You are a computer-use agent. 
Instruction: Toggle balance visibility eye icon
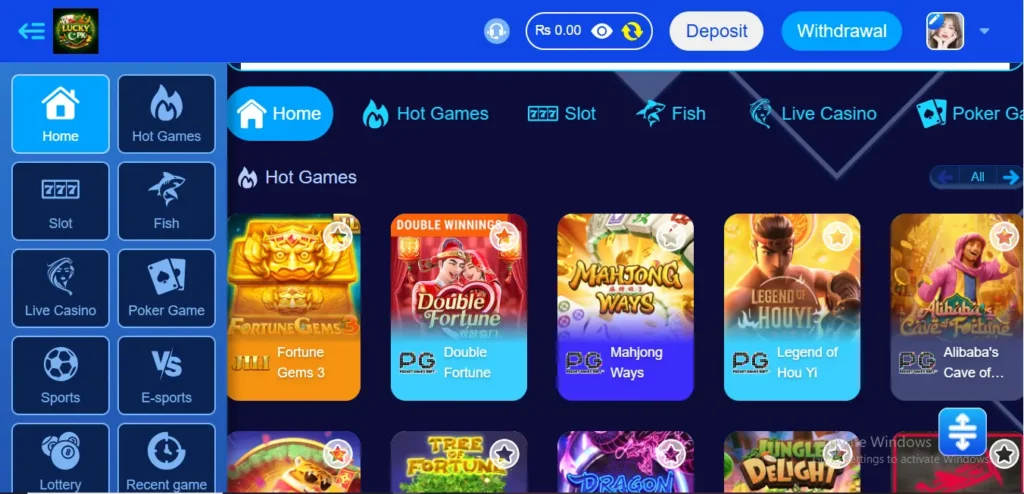coord(601,31)
